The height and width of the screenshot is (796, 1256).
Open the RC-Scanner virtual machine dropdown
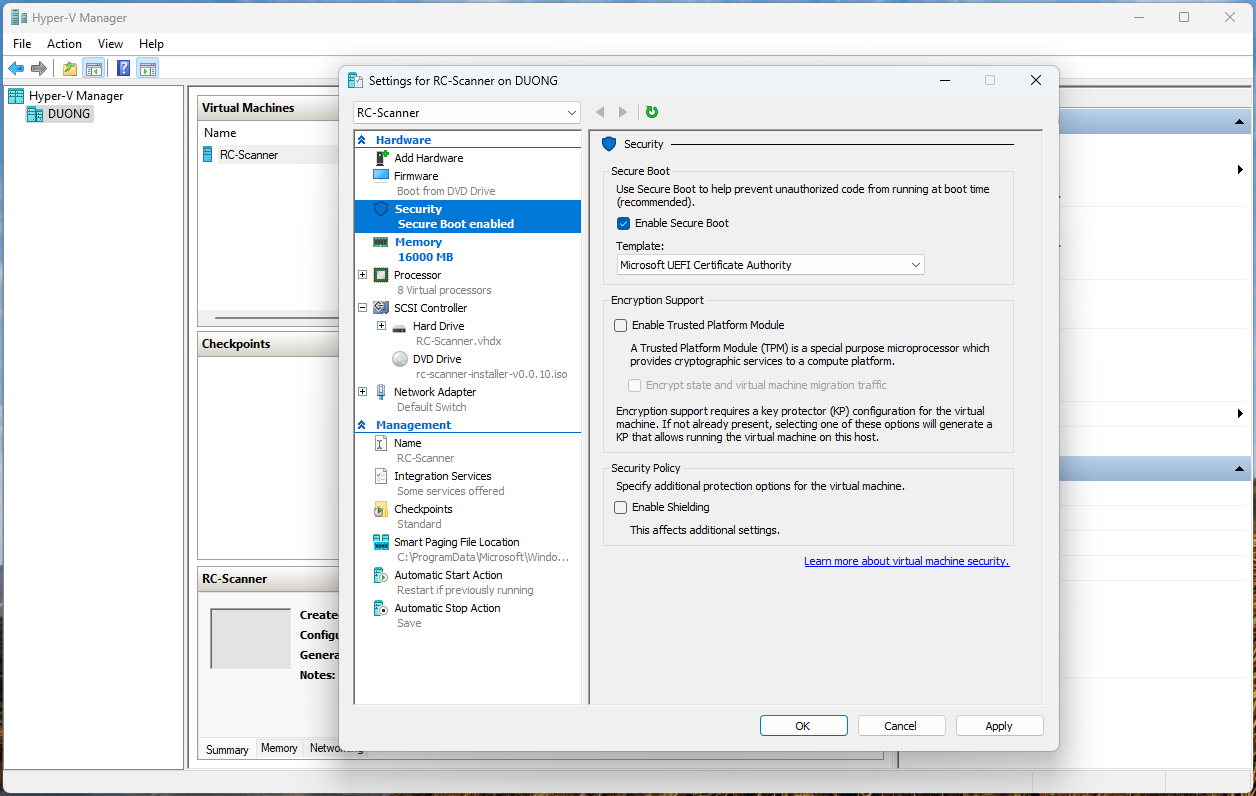click(x=467, y=113)
